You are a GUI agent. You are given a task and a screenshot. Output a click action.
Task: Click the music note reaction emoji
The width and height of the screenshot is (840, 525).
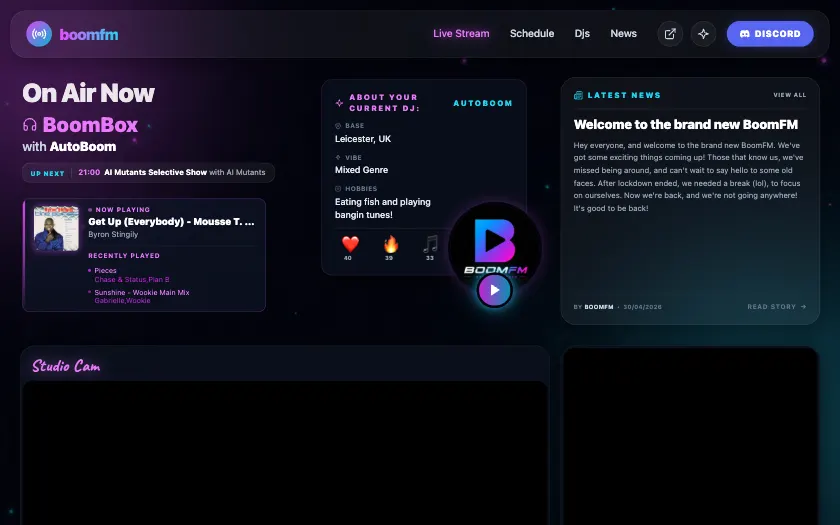click(430, 244)
